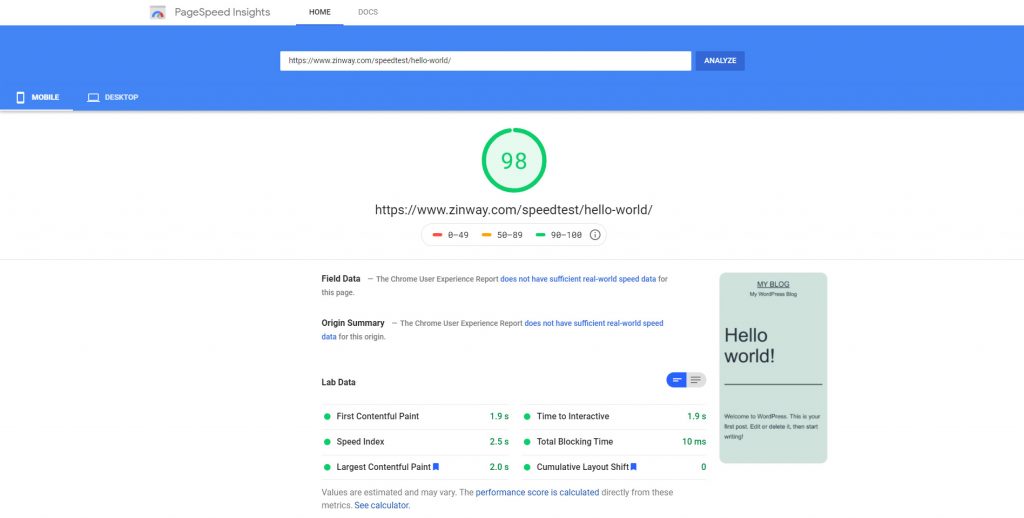Click the First Contentful Paint metric row
The width and height of the screenshot is (1024, 518).
click(416, 416)
